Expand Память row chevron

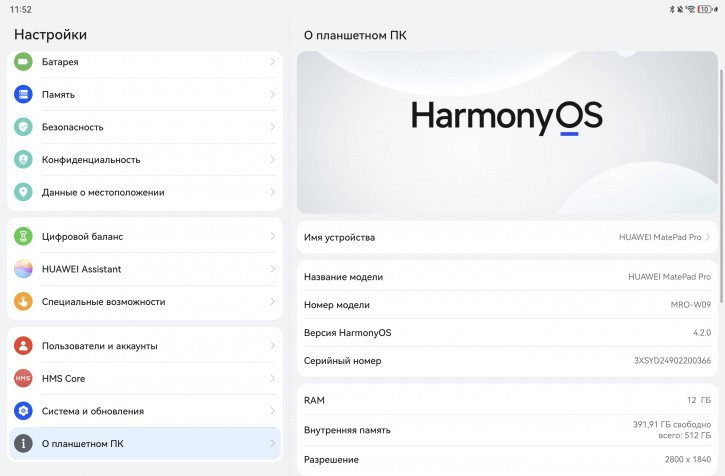click(x=272, y=94)
